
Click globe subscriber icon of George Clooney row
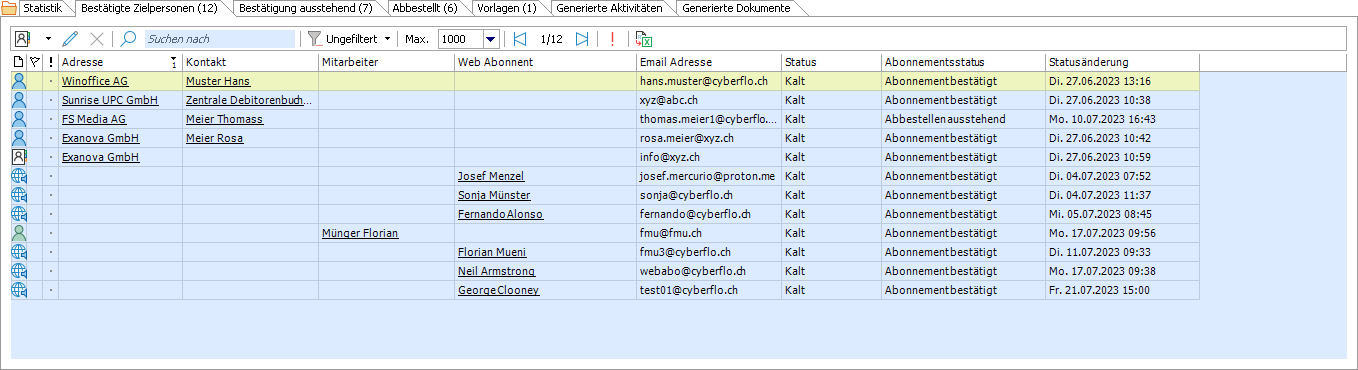[18, 290]
